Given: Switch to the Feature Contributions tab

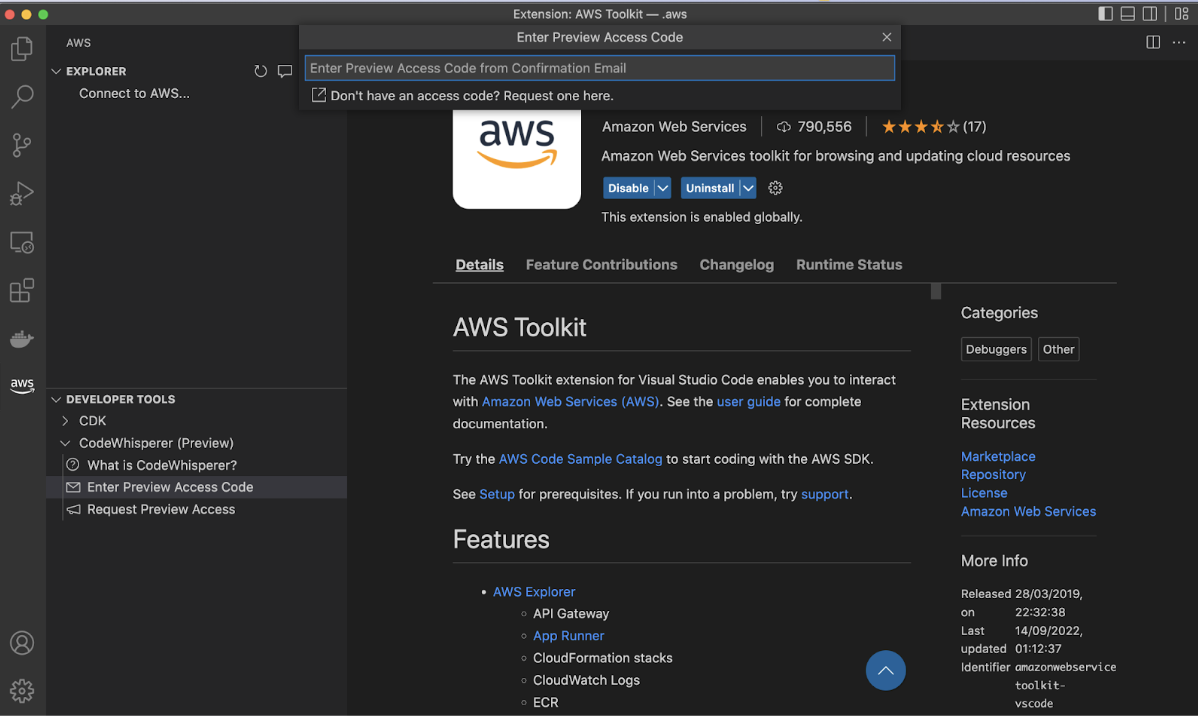Looking at the screenshot, I should pyautogui.click(x=601, y=265).
